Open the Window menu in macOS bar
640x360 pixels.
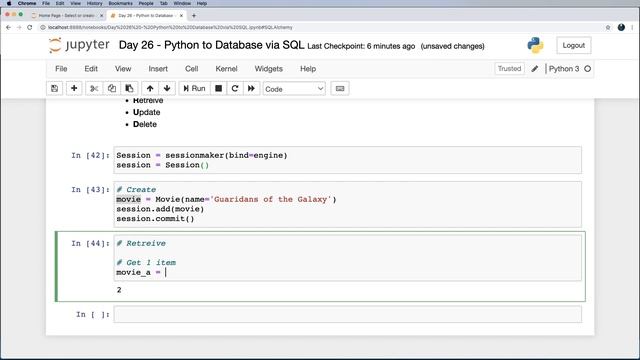(x=182, y=3)
